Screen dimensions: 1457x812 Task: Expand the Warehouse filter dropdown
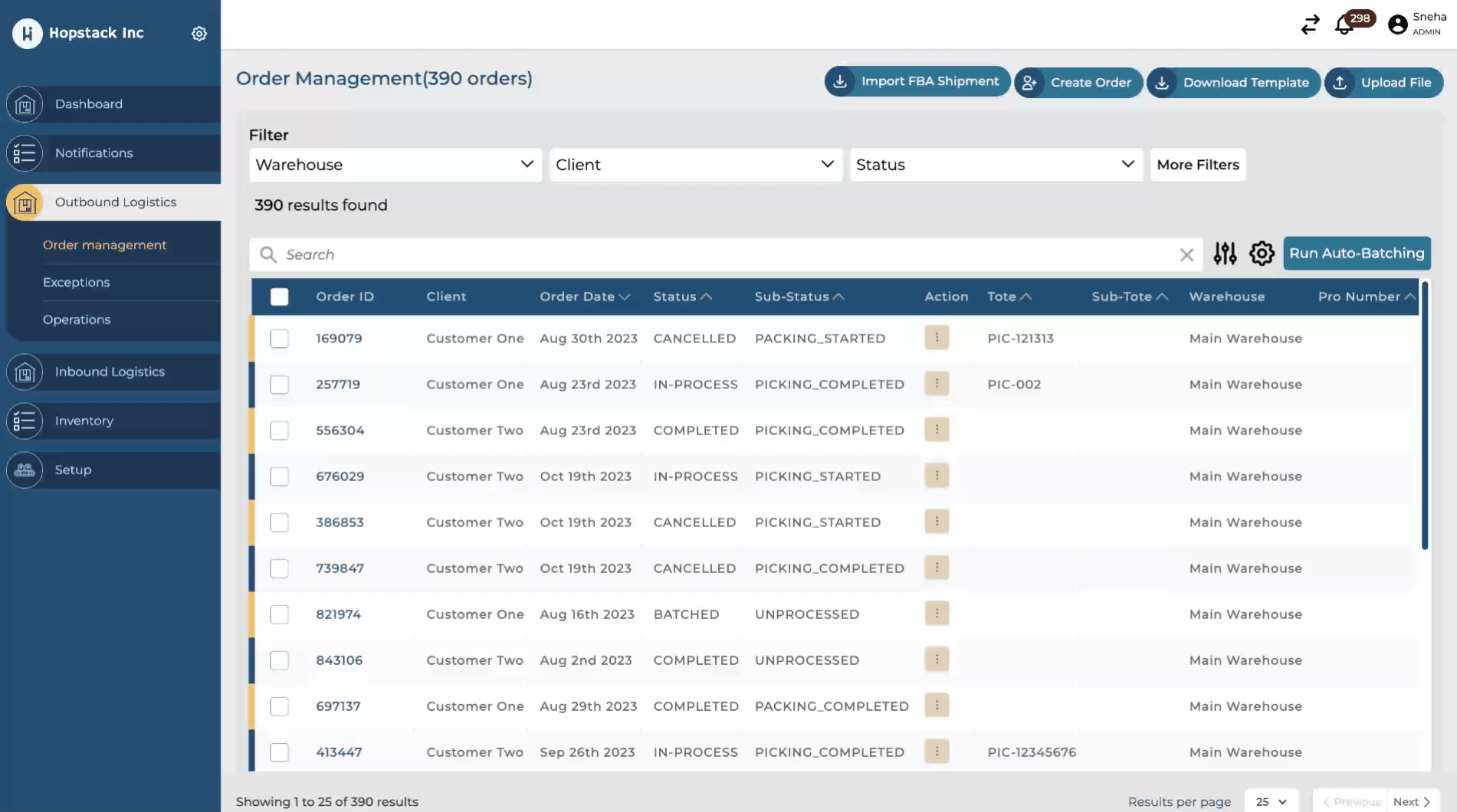click(x=395, y=165)
